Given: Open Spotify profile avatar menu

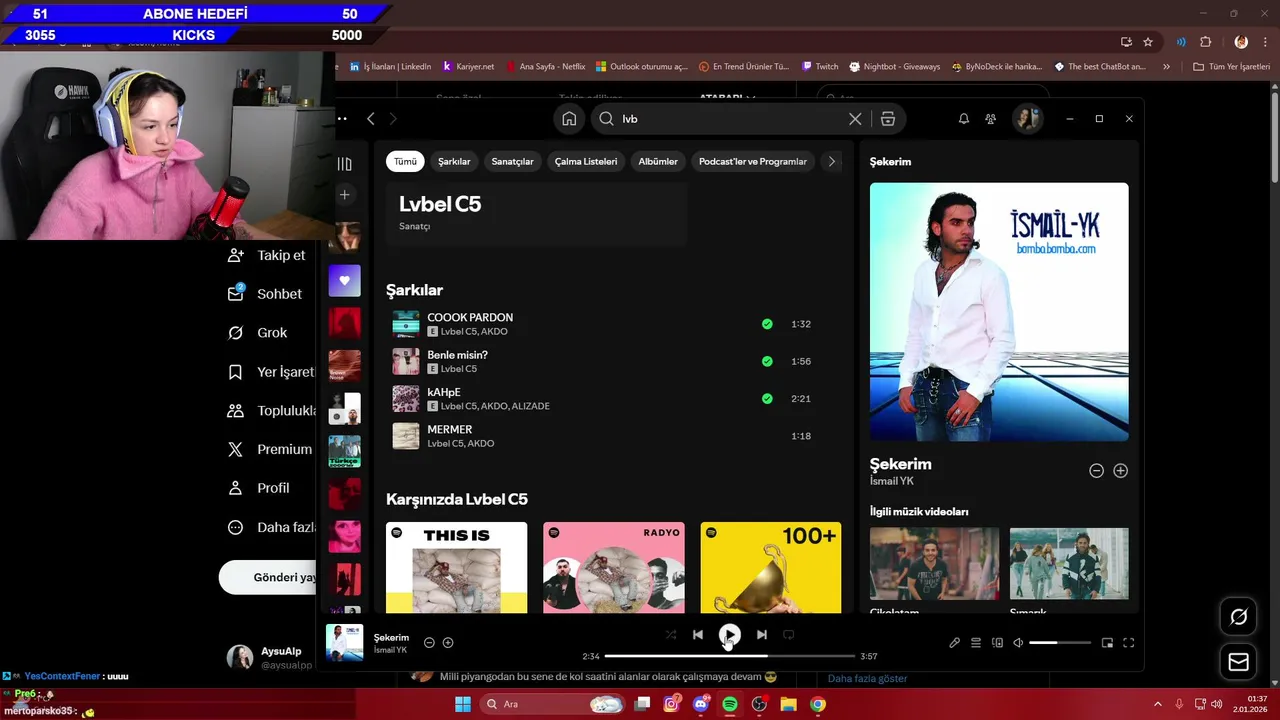Looking at the screenshot, I should point(1027,119).
